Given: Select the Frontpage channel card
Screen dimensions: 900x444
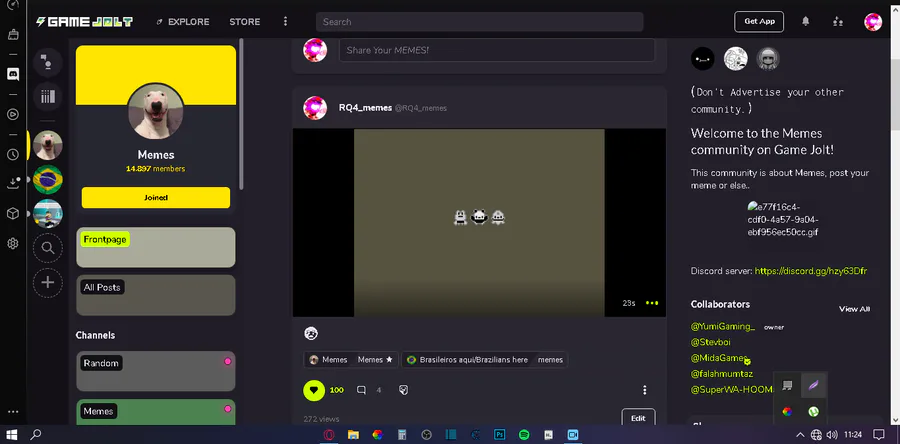Looking at the screenshot, I should pos(156,247).
